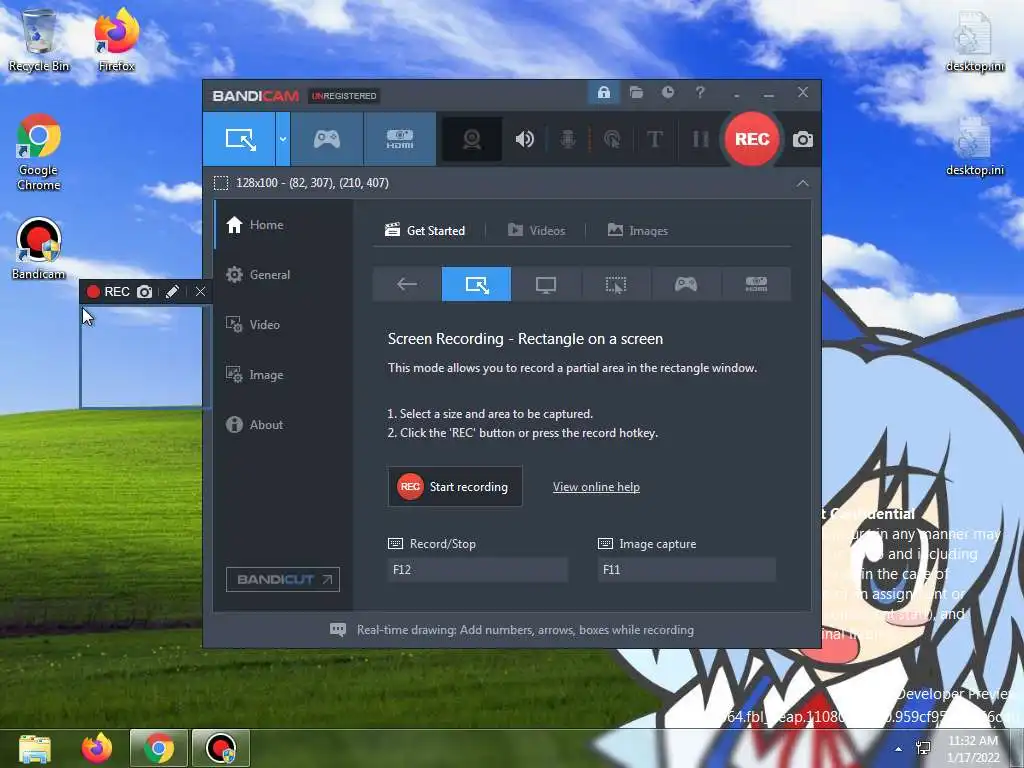This screenshot has height=768, width=1024.
Task: Select the Get Started tab
Action: pyautogui.click(x=425, y=231)
